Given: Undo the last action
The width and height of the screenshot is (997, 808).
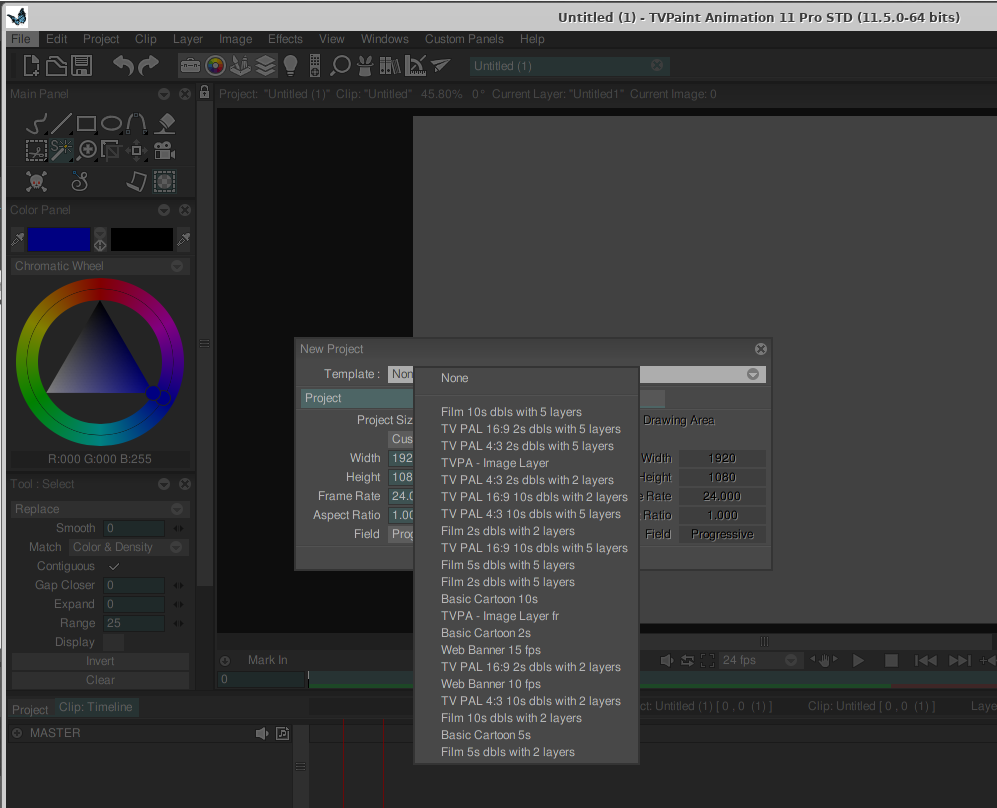Looking at the screenshot, I should click(123, 65).
